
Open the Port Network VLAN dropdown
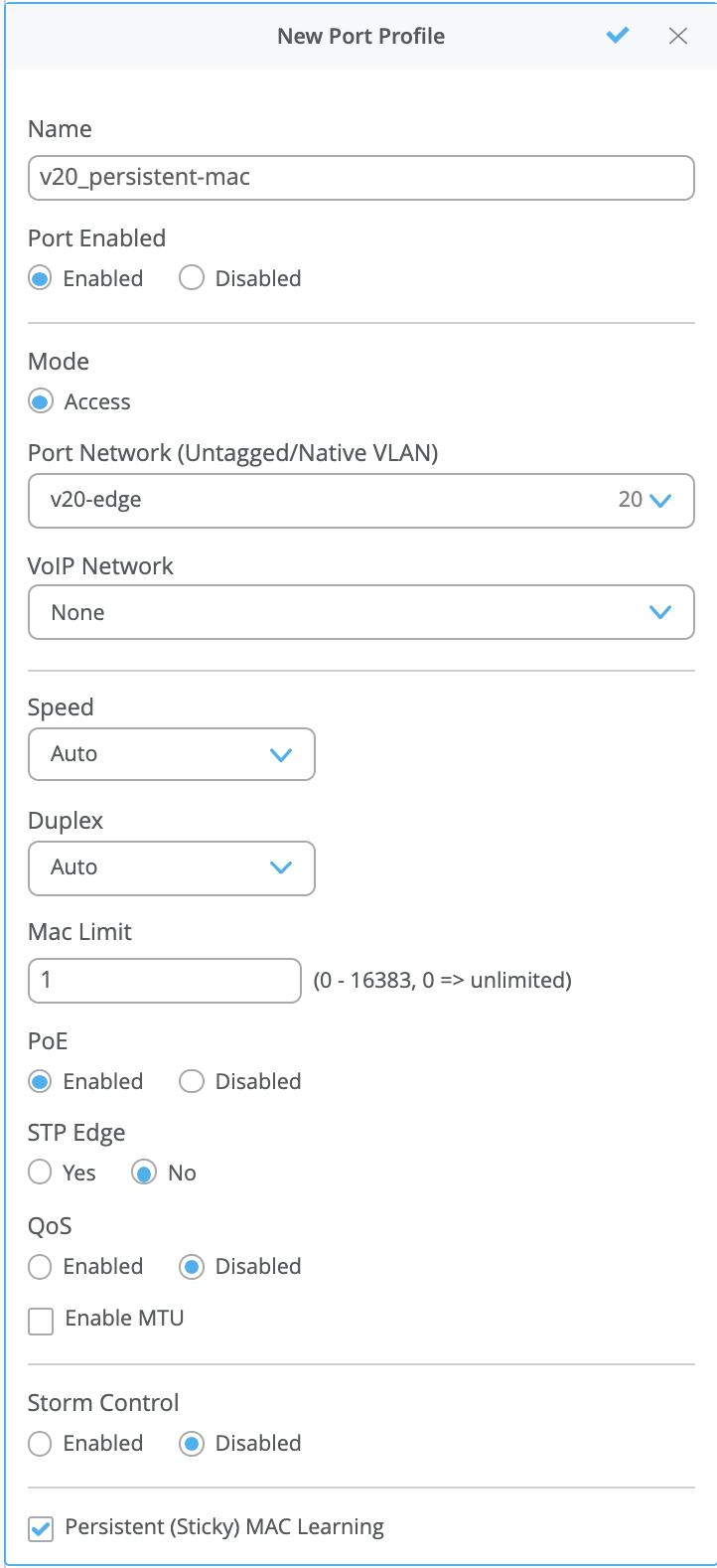point(360,500)
